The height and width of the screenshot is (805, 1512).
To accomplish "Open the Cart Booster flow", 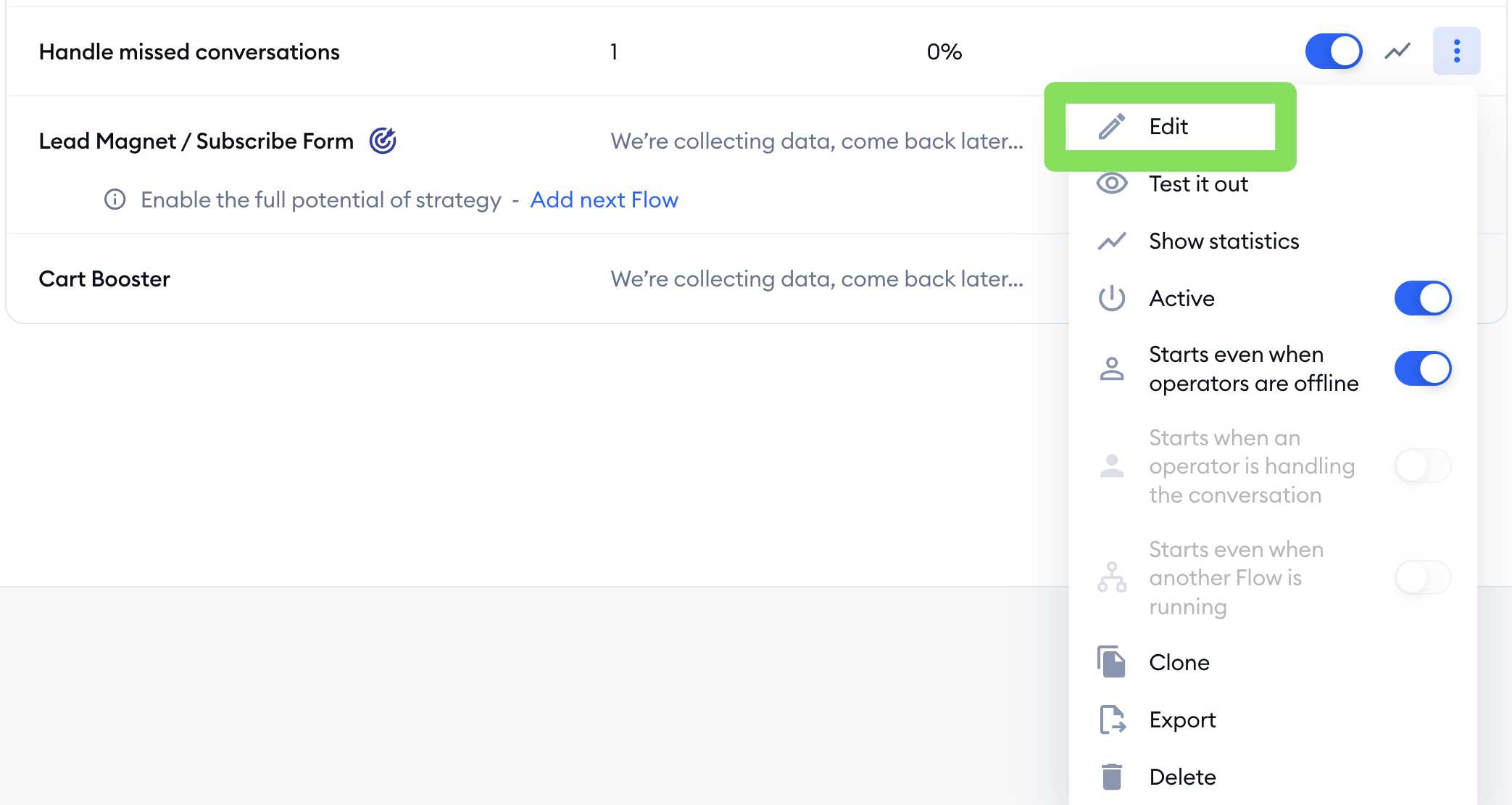I will pos(104,278).
